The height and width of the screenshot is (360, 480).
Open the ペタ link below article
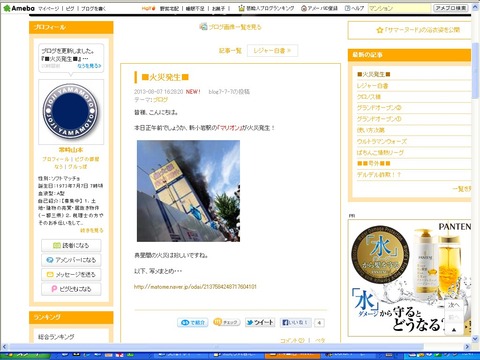(x=320, y=340)
